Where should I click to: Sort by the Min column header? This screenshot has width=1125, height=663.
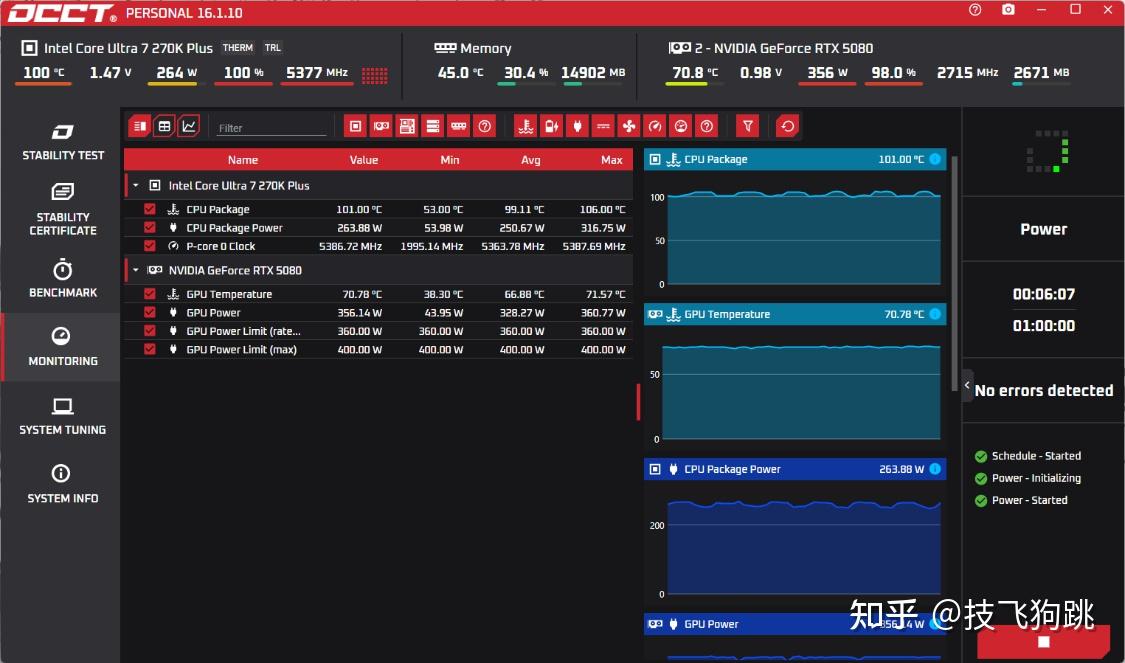pos(450,160)
